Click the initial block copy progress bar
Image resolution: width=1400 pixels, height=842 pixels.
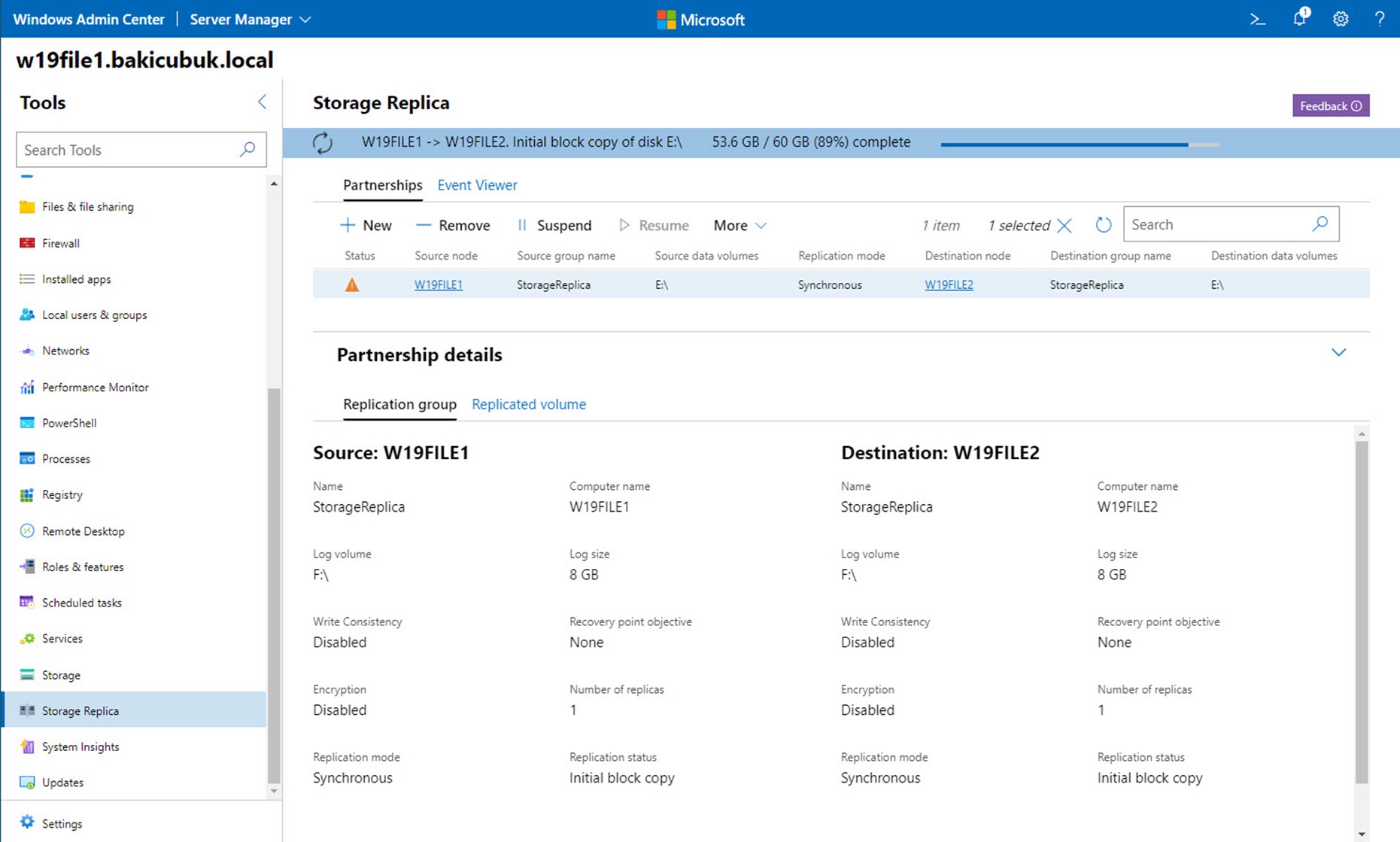pyautogui.click(x=1080, y=144)
